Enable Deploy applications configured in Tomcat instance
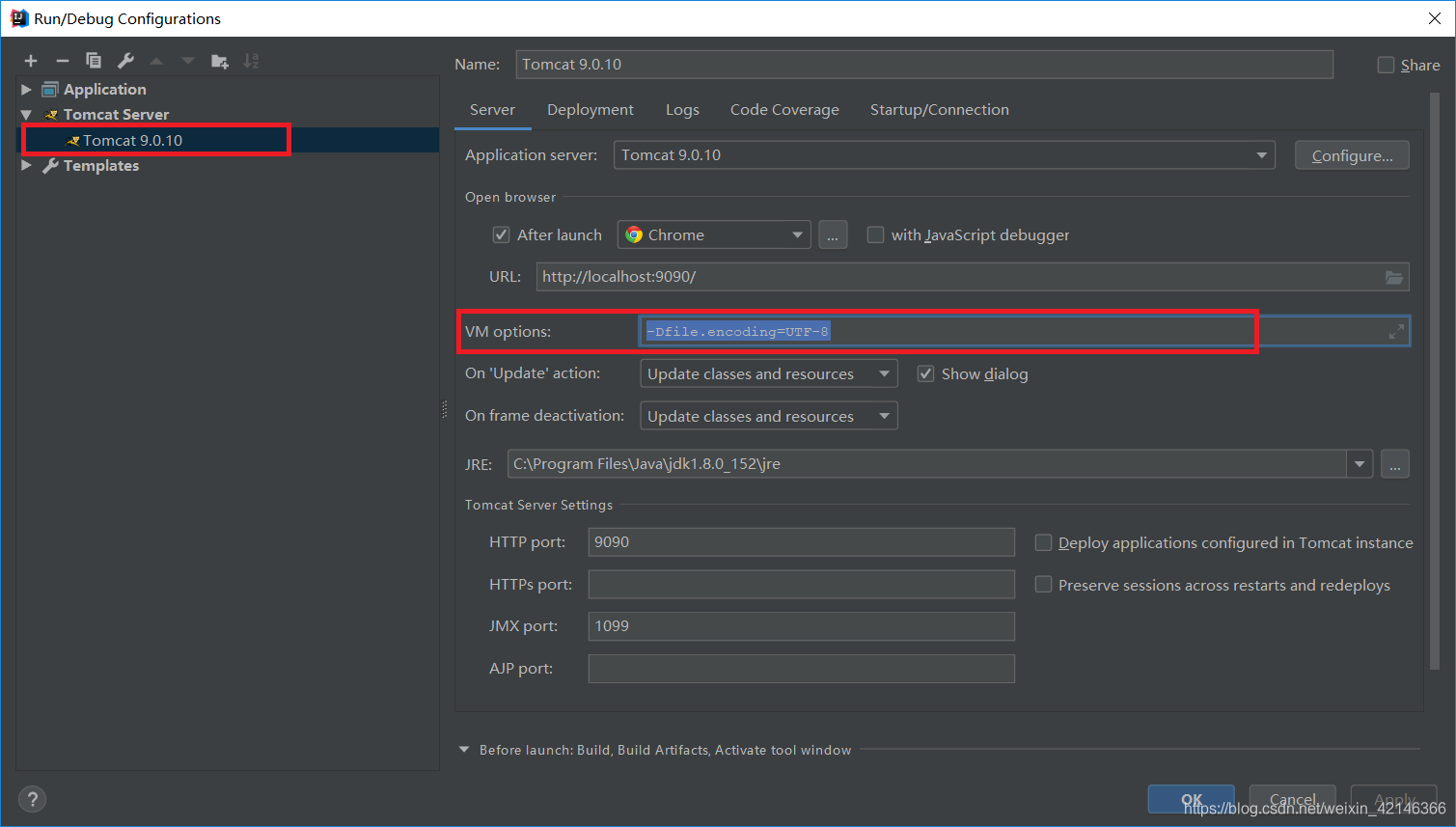The image size is (1456, 827). (x=1043, y=542)
